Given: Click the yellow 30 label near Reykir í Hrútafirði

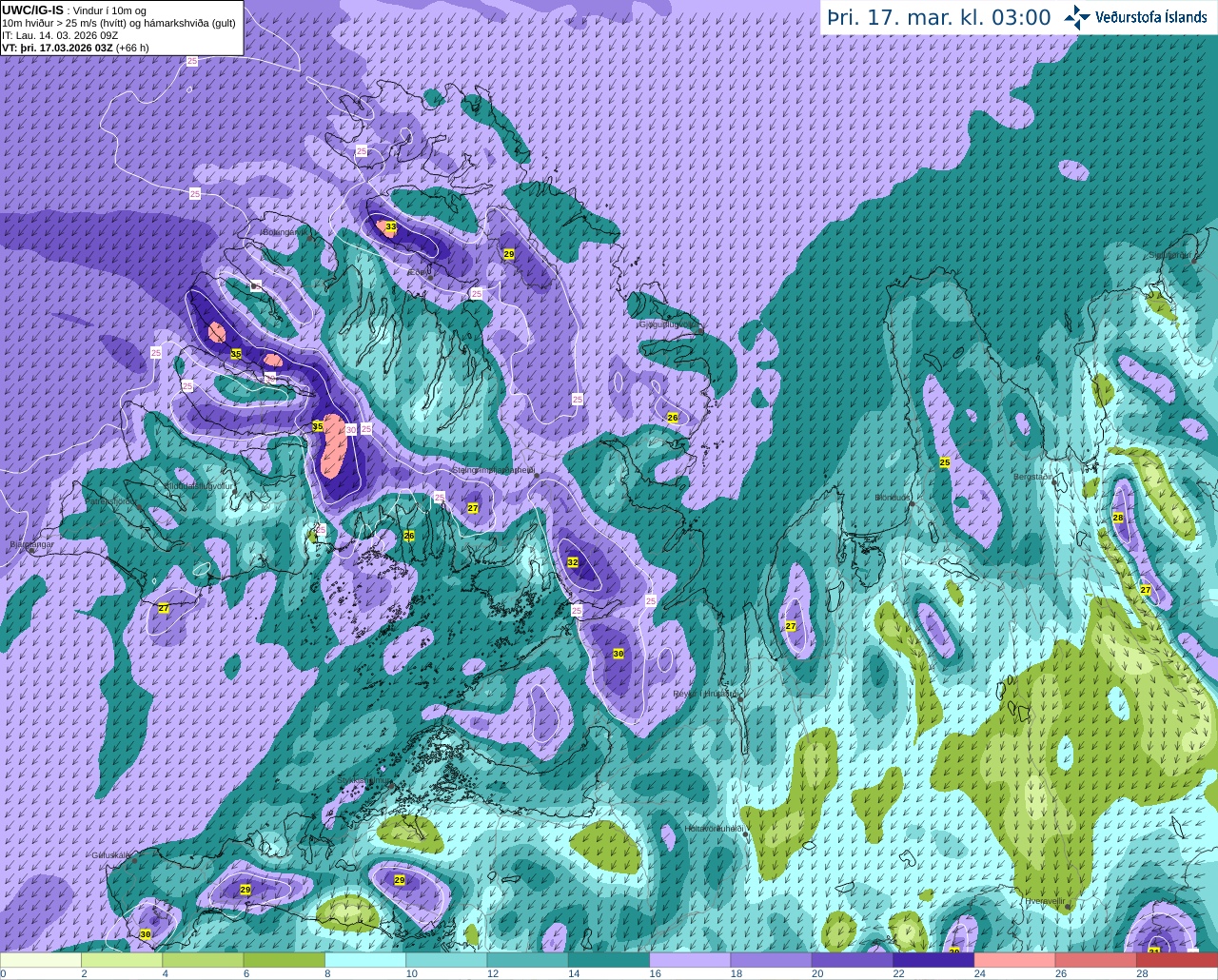Looking at the screenshot, I should click(619, 654).
